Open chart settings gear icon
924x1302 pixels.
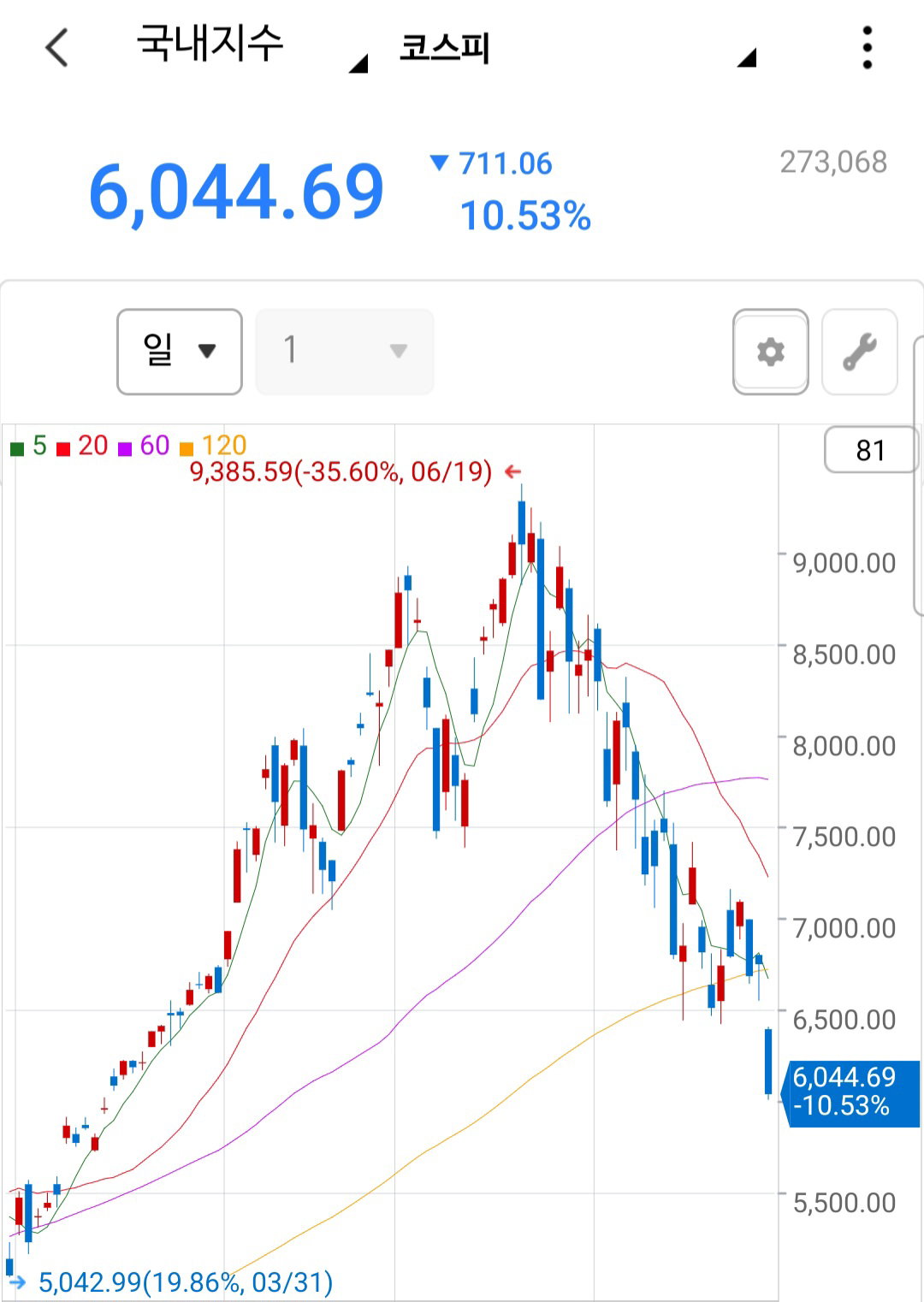tap(771, 352)
